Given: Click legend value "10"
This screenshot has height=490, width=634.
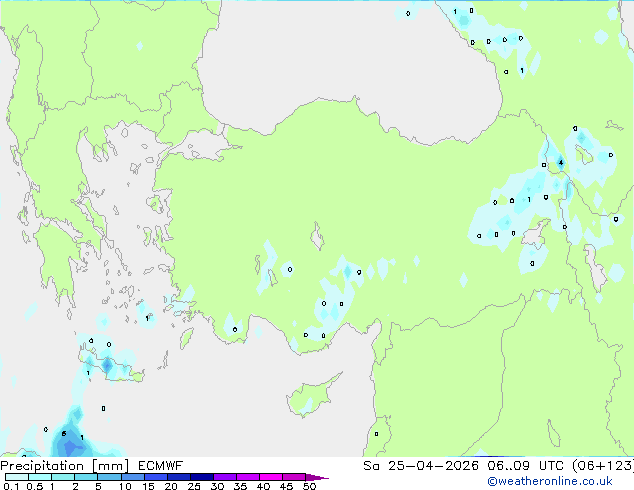Looking at the screenshot, I should click(x=125, y=486).
